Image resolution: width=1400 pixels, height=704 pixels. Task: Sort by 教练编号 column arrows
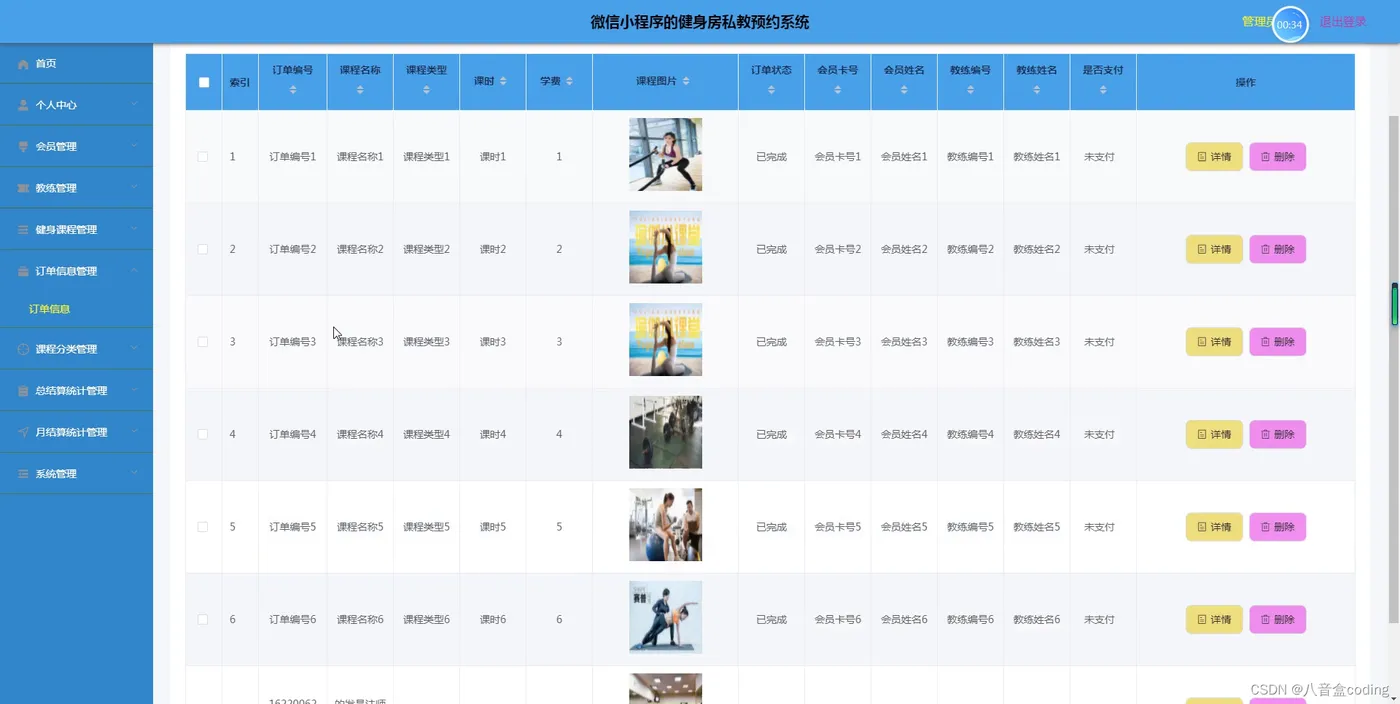(x=970, y=90)
